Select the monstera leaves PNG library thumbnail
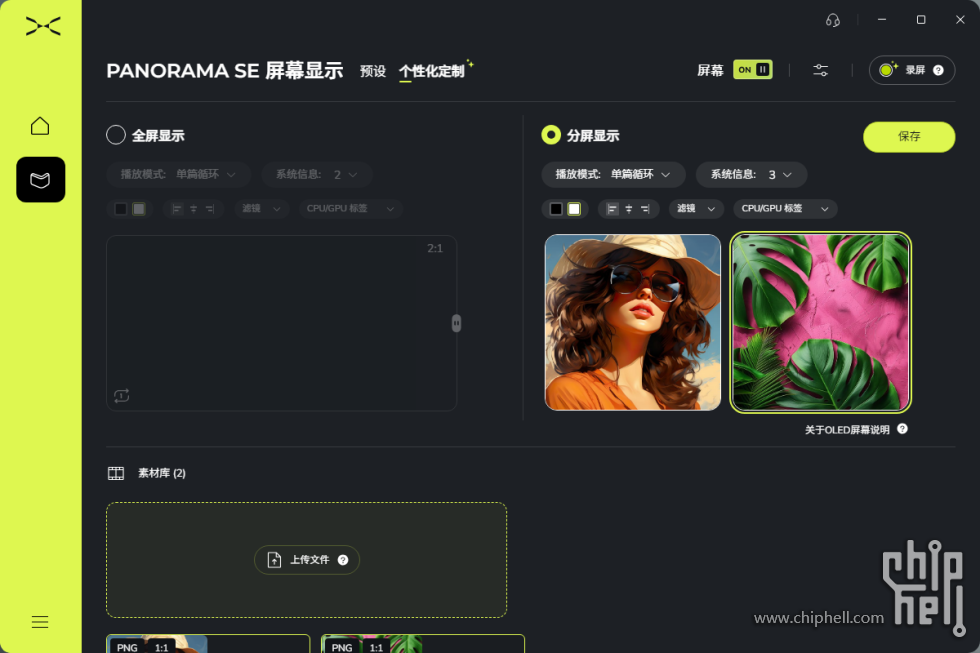The width and height of the screenshot is (980, 653). [x=423, y=644]
